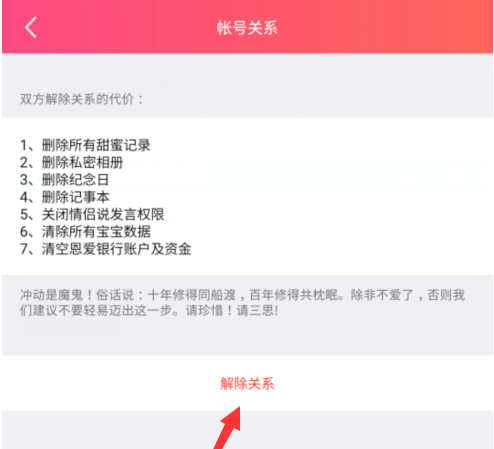The width and height of the screenshot is (494, 449).
Task: Tap the 除非不爱了 phrase
Action: (382, 295)
